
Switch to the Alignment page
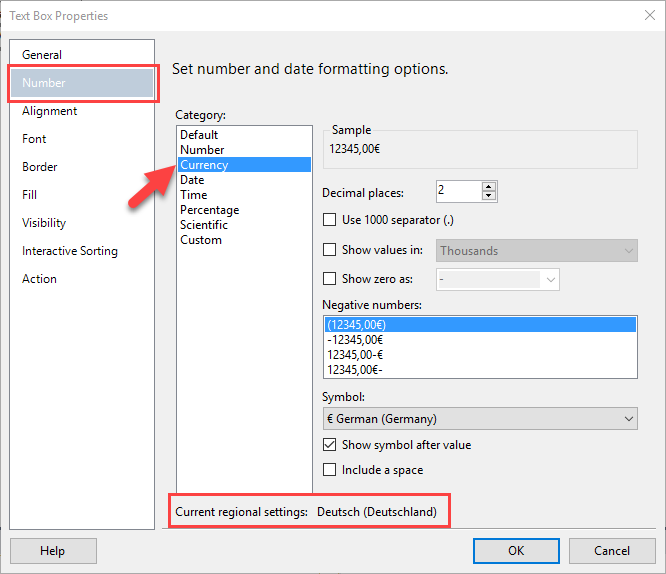pos(49,111)
